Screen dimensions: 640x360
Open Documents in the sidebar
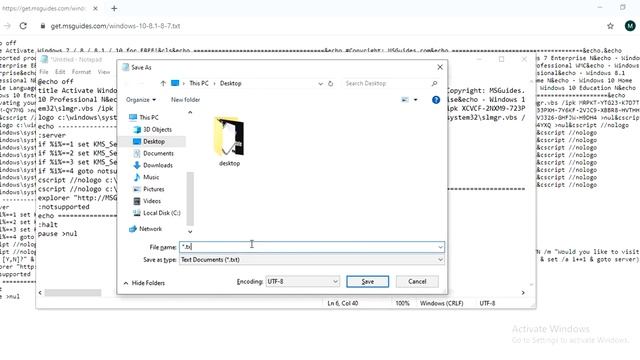tap(153, 153)
